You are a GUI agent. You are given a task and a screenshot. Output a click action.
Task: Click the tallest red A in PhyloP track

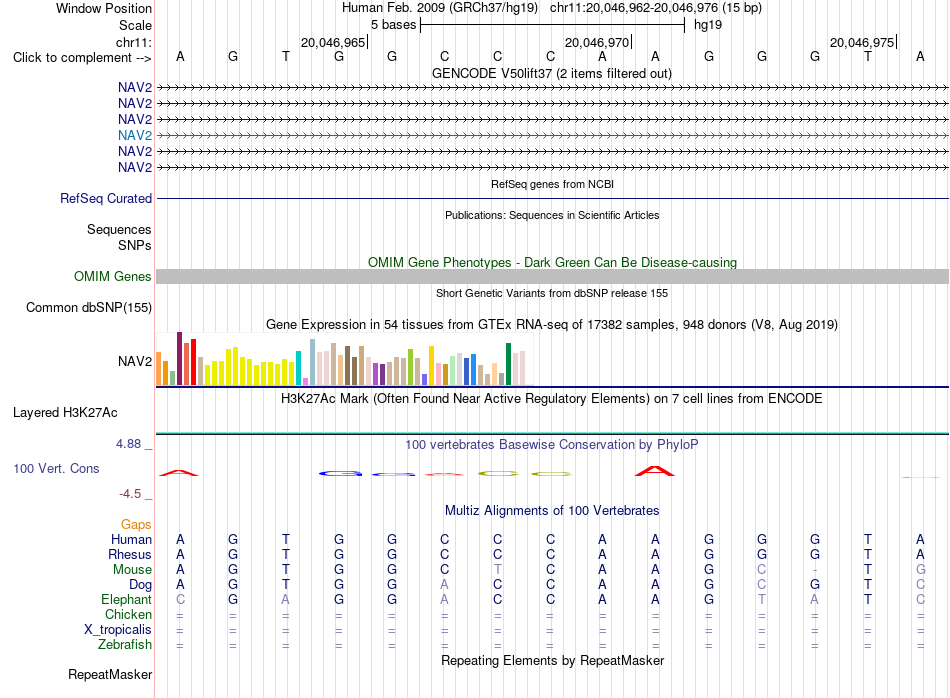point(654,471)
